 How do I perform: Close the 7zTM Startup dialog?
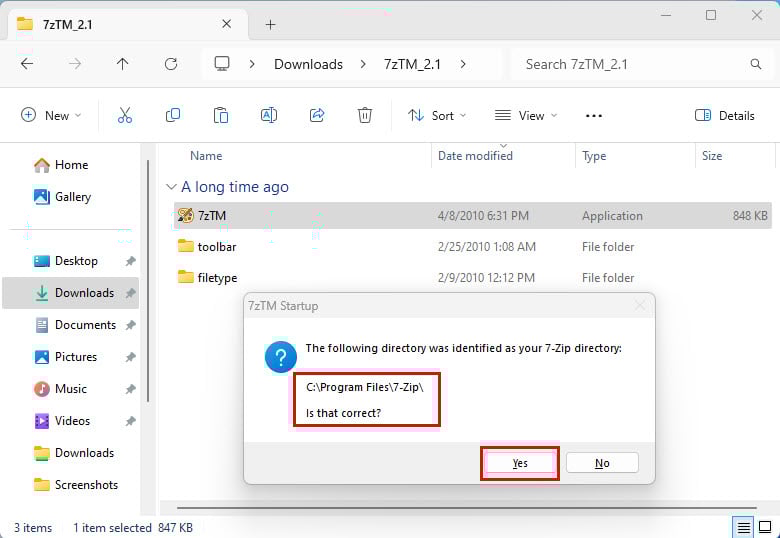640,305
